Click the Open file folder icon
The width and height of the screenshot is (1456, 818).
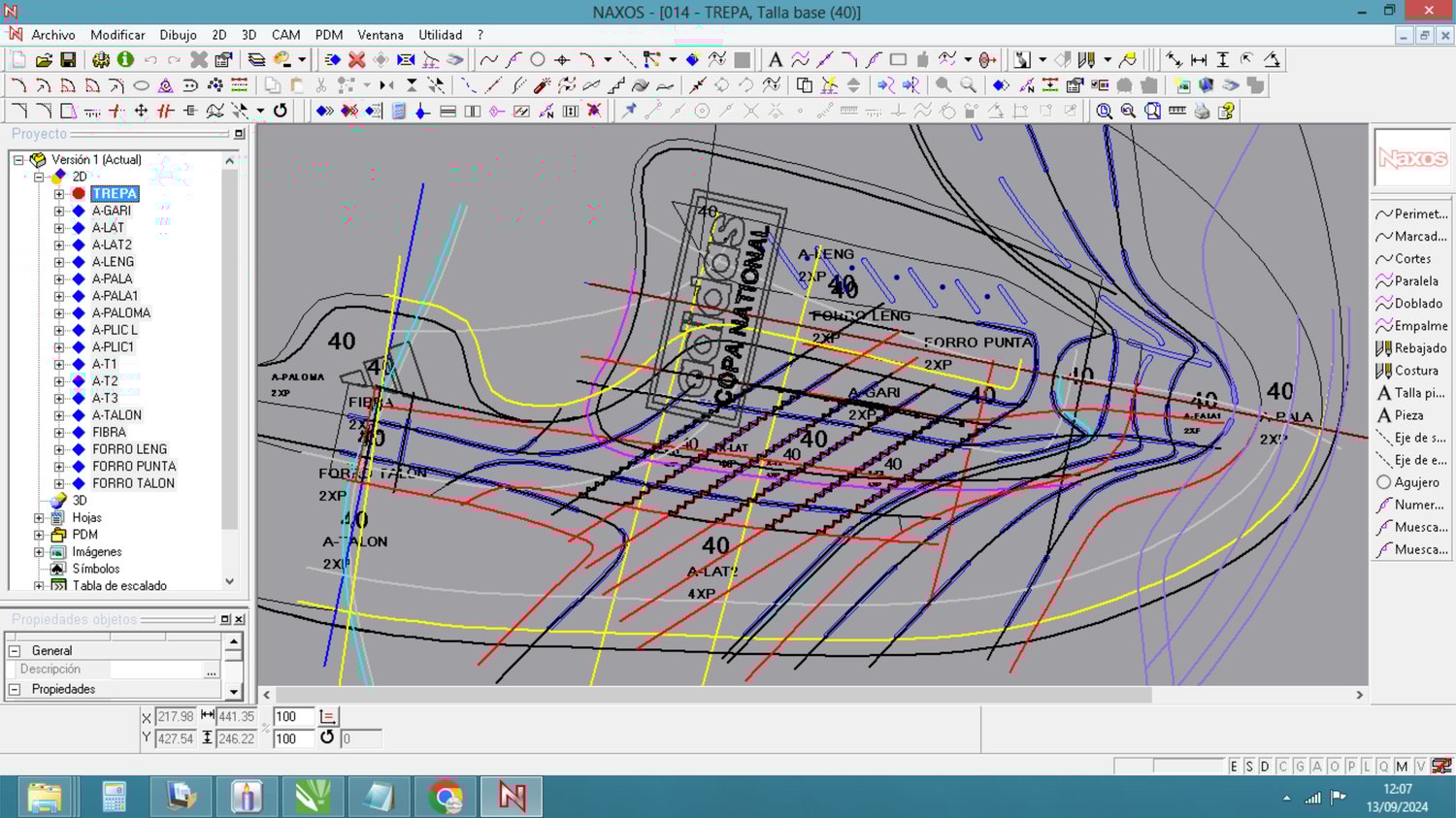click(x=44, y=60)
